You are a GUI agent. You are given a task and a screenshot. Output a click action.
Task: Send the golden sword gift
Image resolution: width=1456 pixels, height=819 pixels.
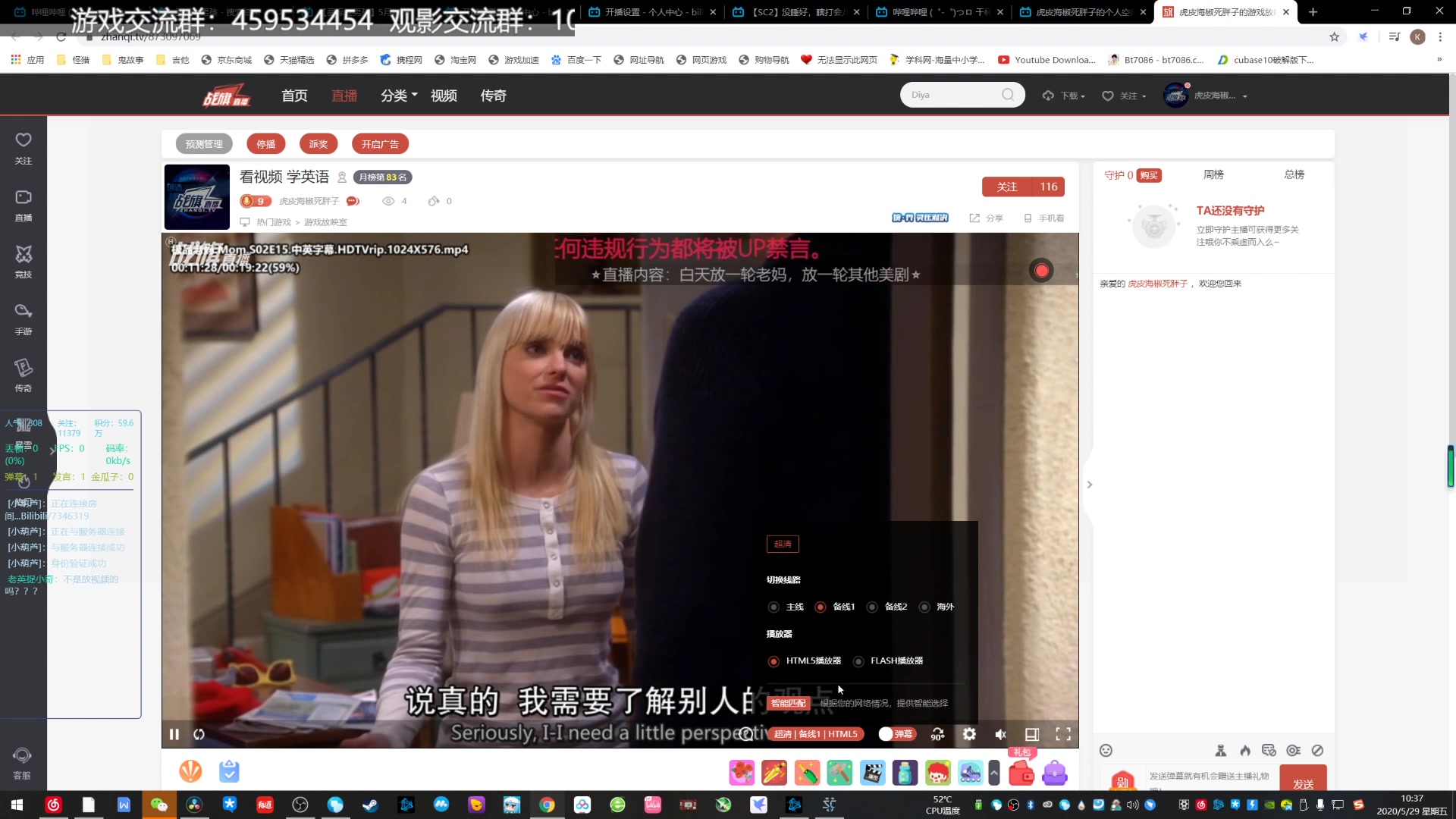point(774,773)
